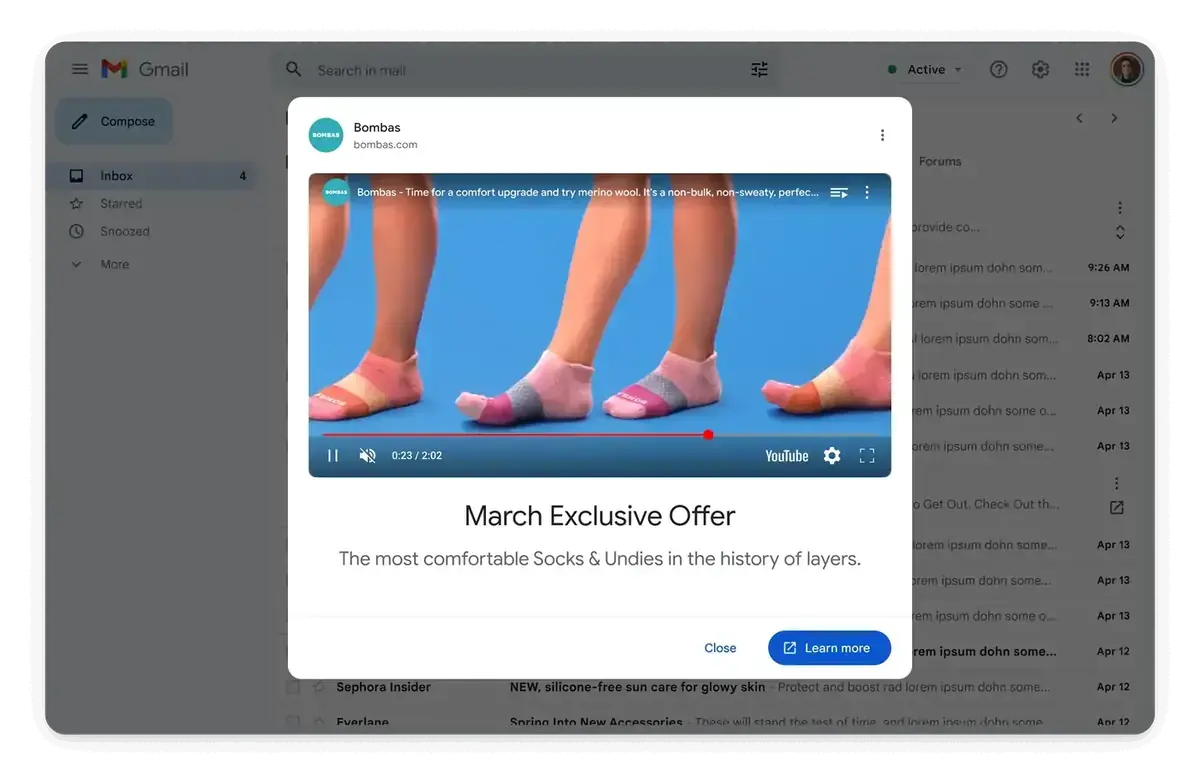Open the ad dialog three-dot menu
The height and width of the screenshot is (783, 1200).
point(882,135)
